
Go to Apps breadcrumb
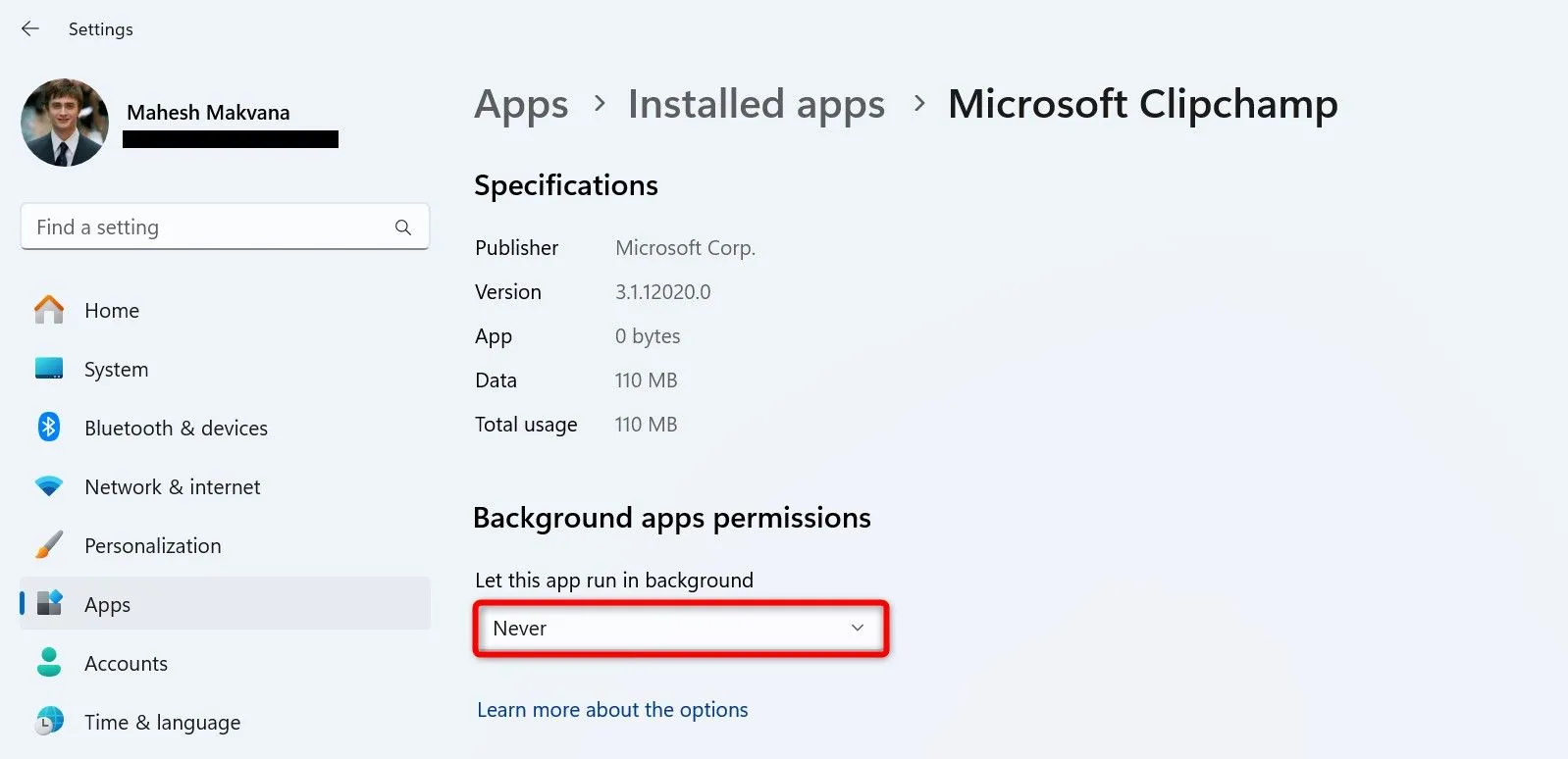[521, 104]
